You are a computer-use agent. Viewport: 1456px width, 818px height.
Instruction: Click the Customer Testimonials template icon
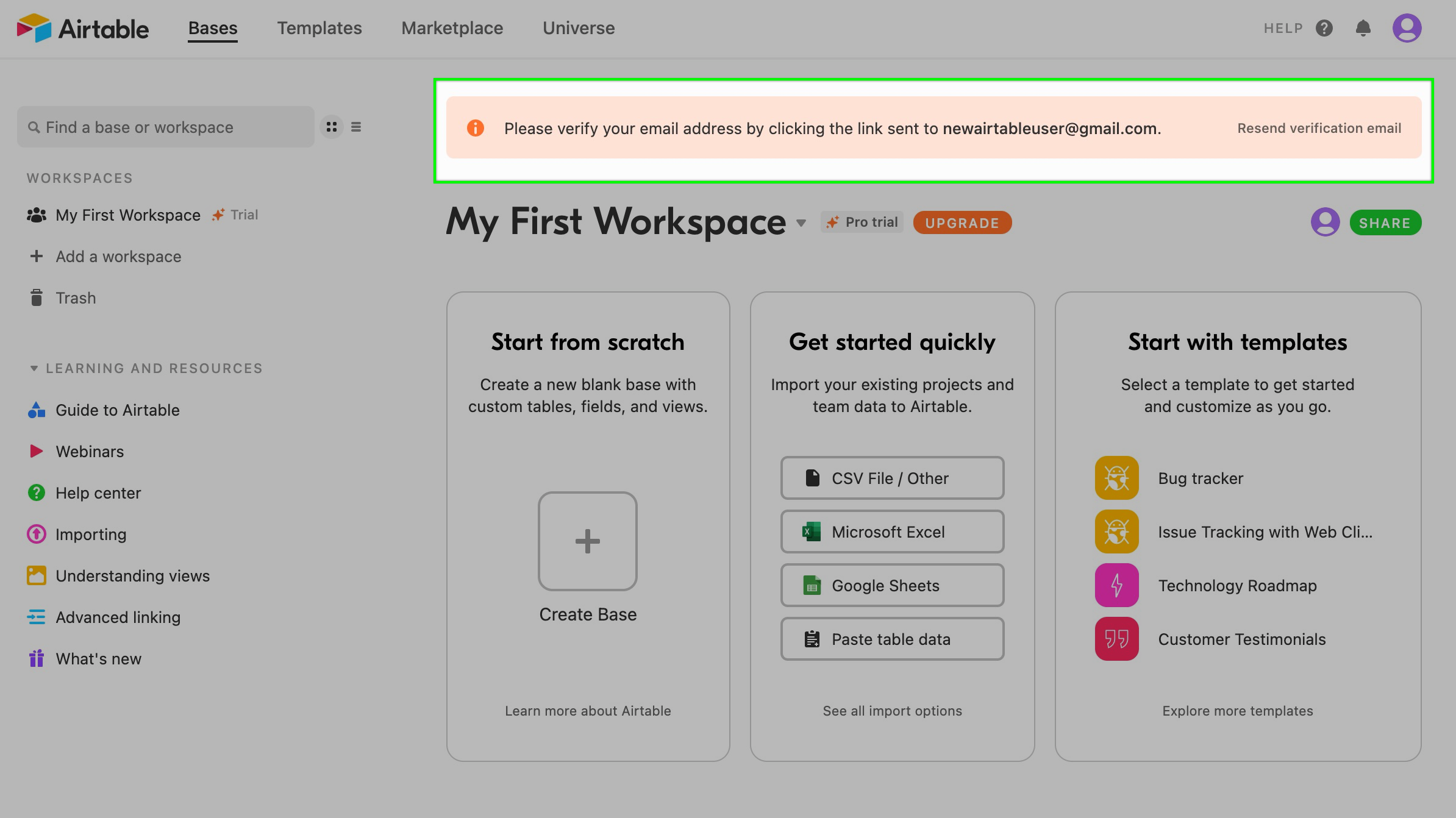point(1117,639)
